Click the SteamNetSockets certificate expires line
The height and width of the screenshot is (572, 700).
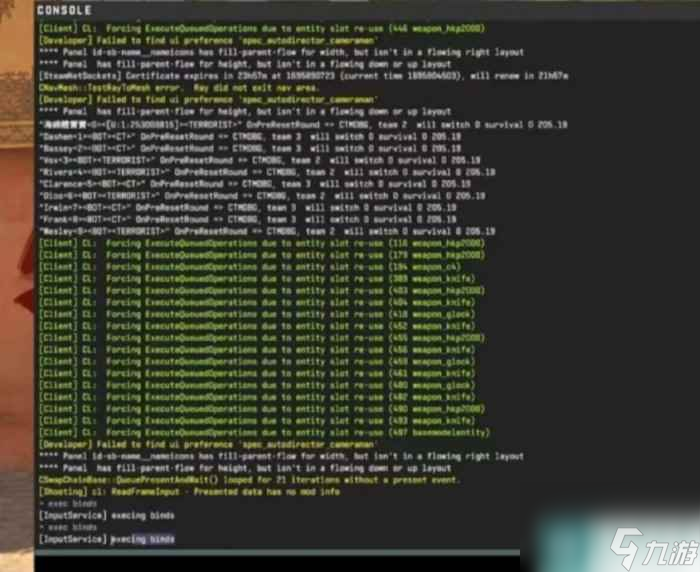(x=304, y=76)
